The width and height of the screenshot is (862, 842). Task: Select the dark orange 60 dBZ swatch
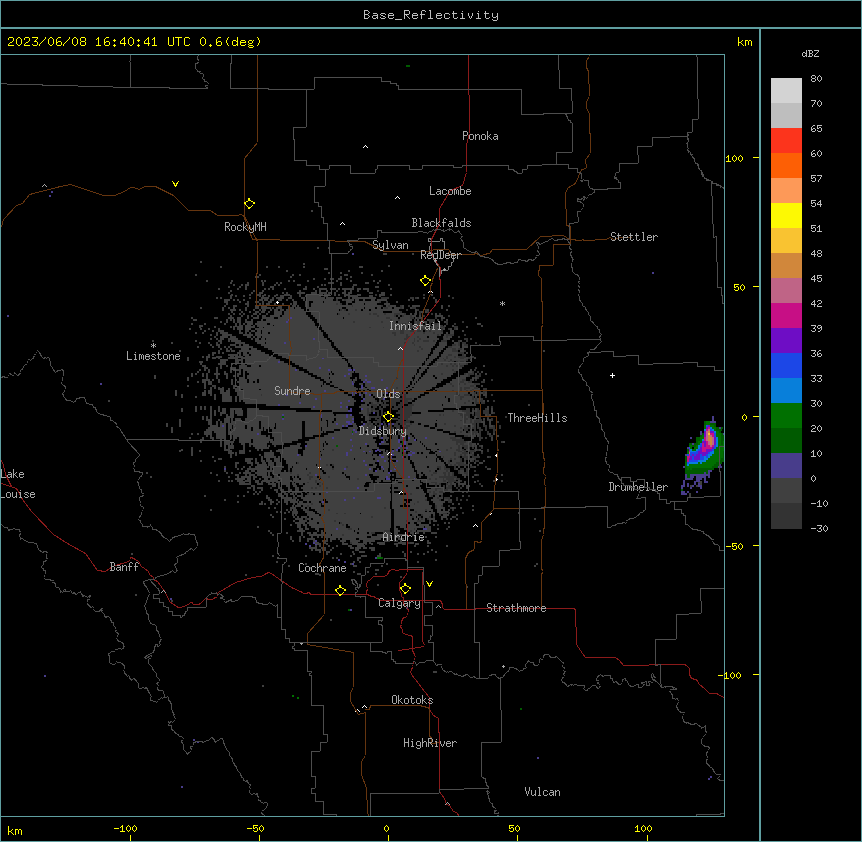click(x=786, y=165)
